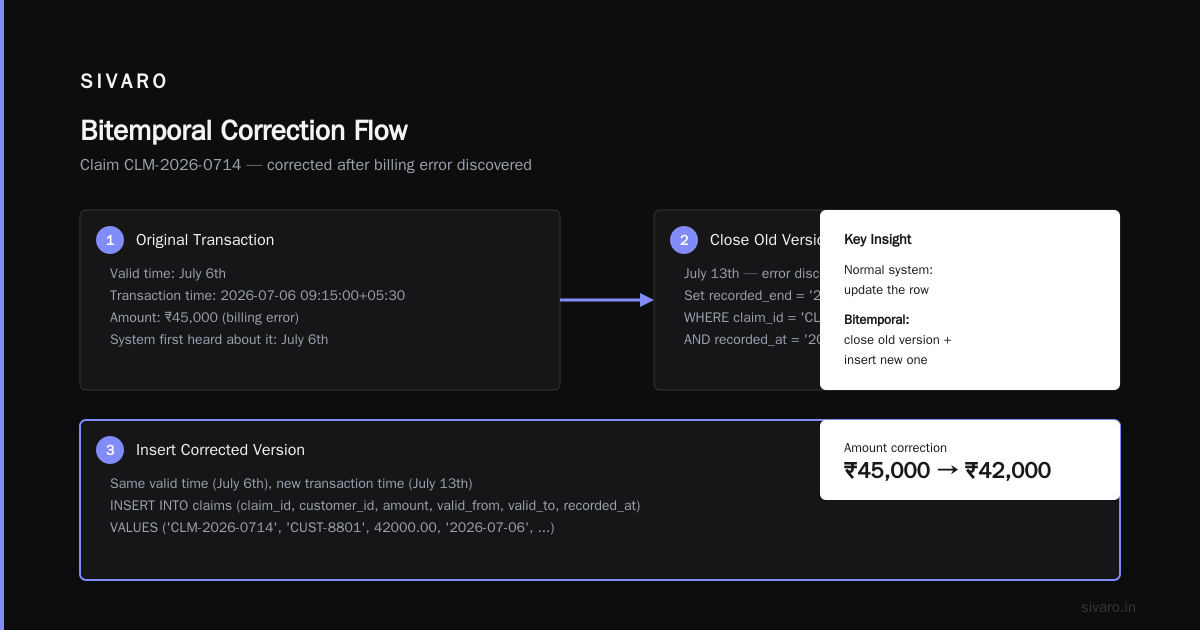Image resolution: width=1200 pixels, height=630 pixels.
Task: Click the Transaction time 2026-07-06 line
Action: 257,296
